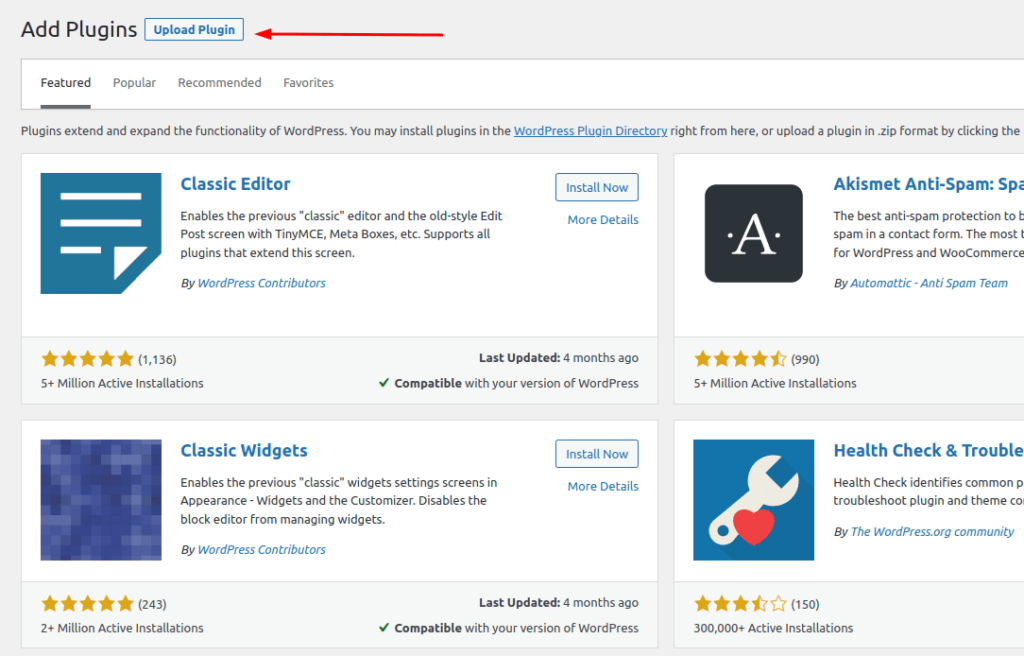
Task: Click the 2+ Million Active Installations text
Action: coord(122,629)
